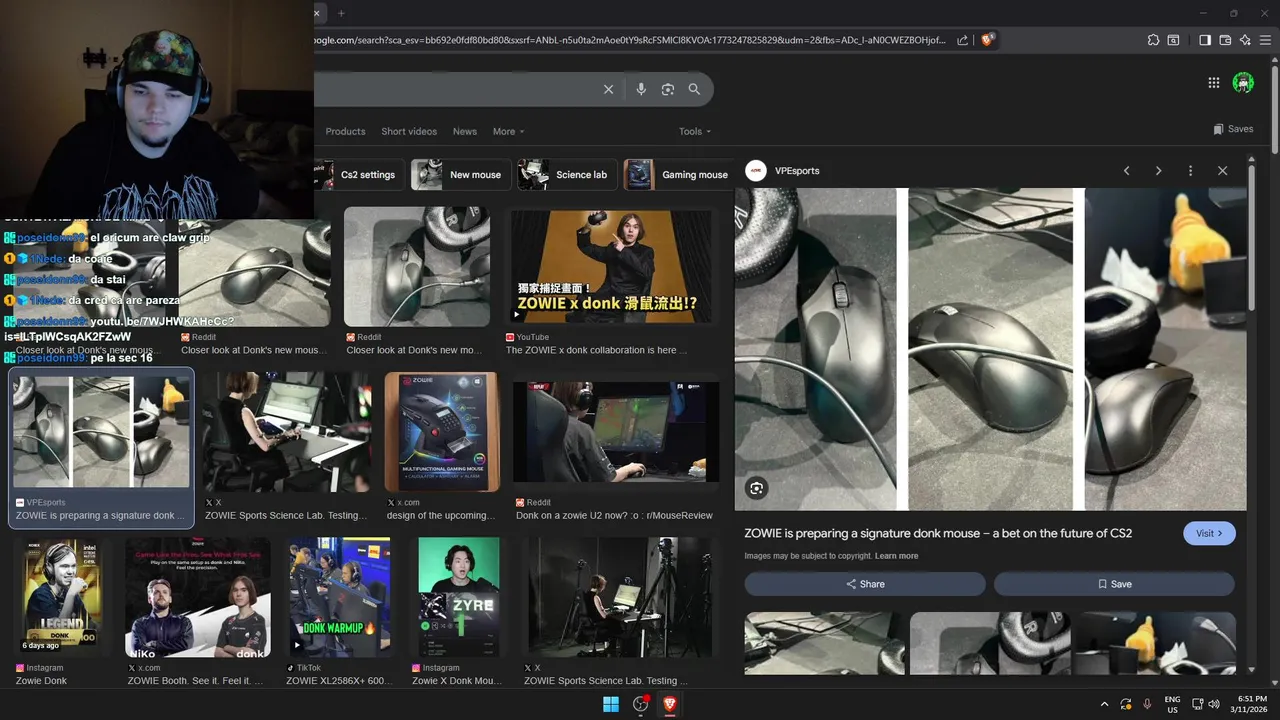
Task: Open the taskbar app with red badge
Action: click(640, 704)
